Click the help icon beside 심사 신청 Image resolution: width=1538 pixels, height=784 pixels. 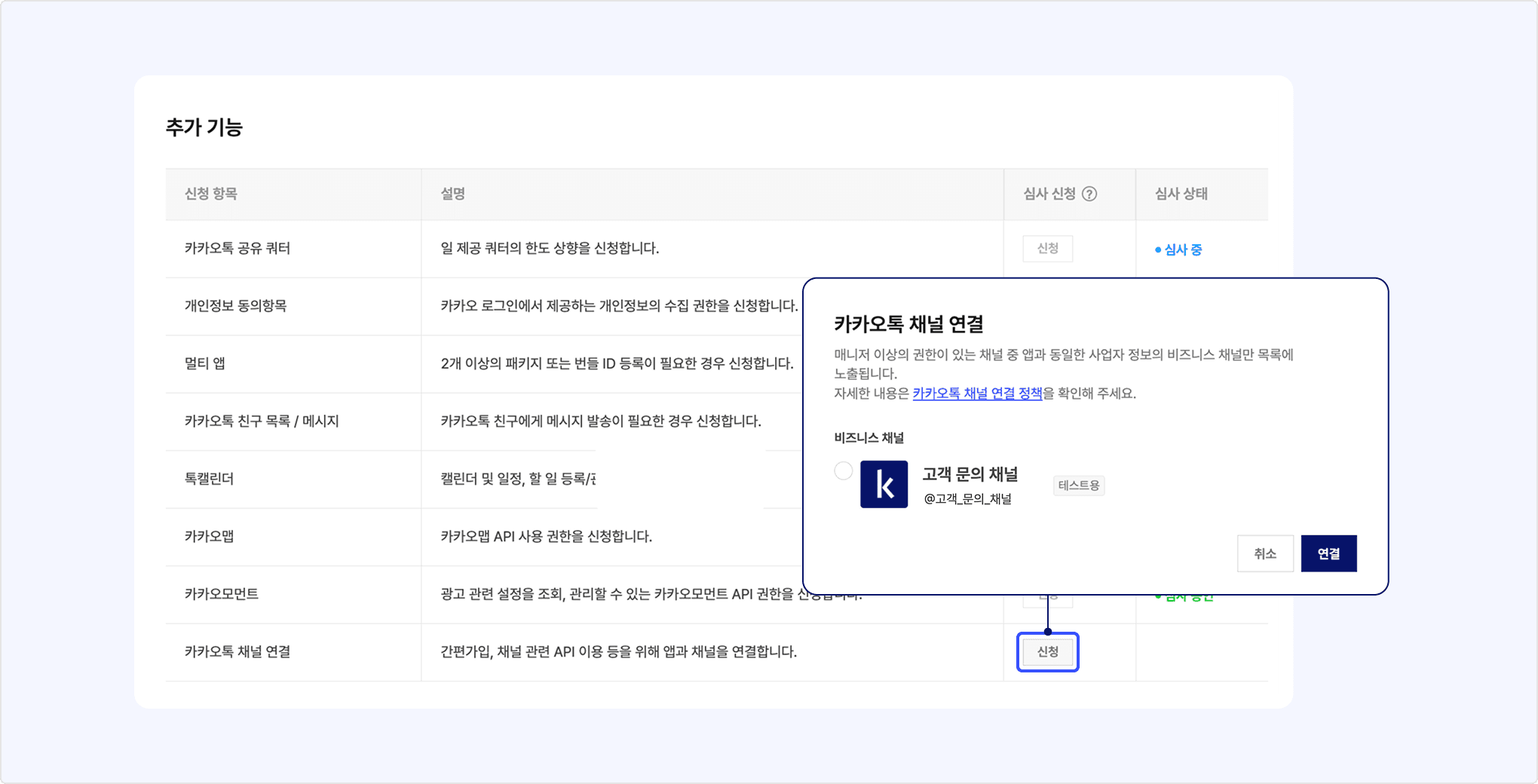point(1089,194)
